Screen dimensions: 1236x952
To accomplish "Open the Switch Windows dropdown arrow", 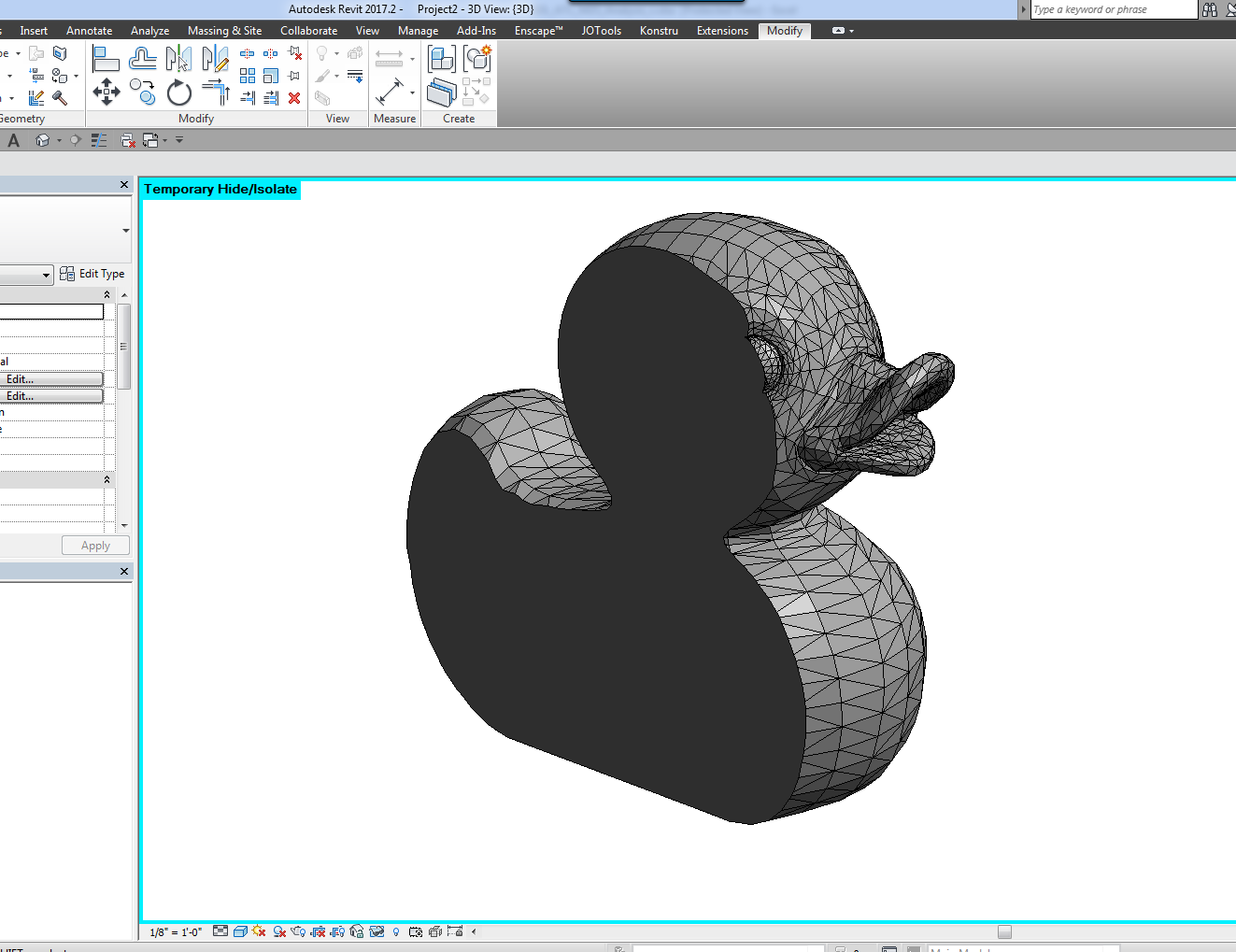I will (164, 140).
